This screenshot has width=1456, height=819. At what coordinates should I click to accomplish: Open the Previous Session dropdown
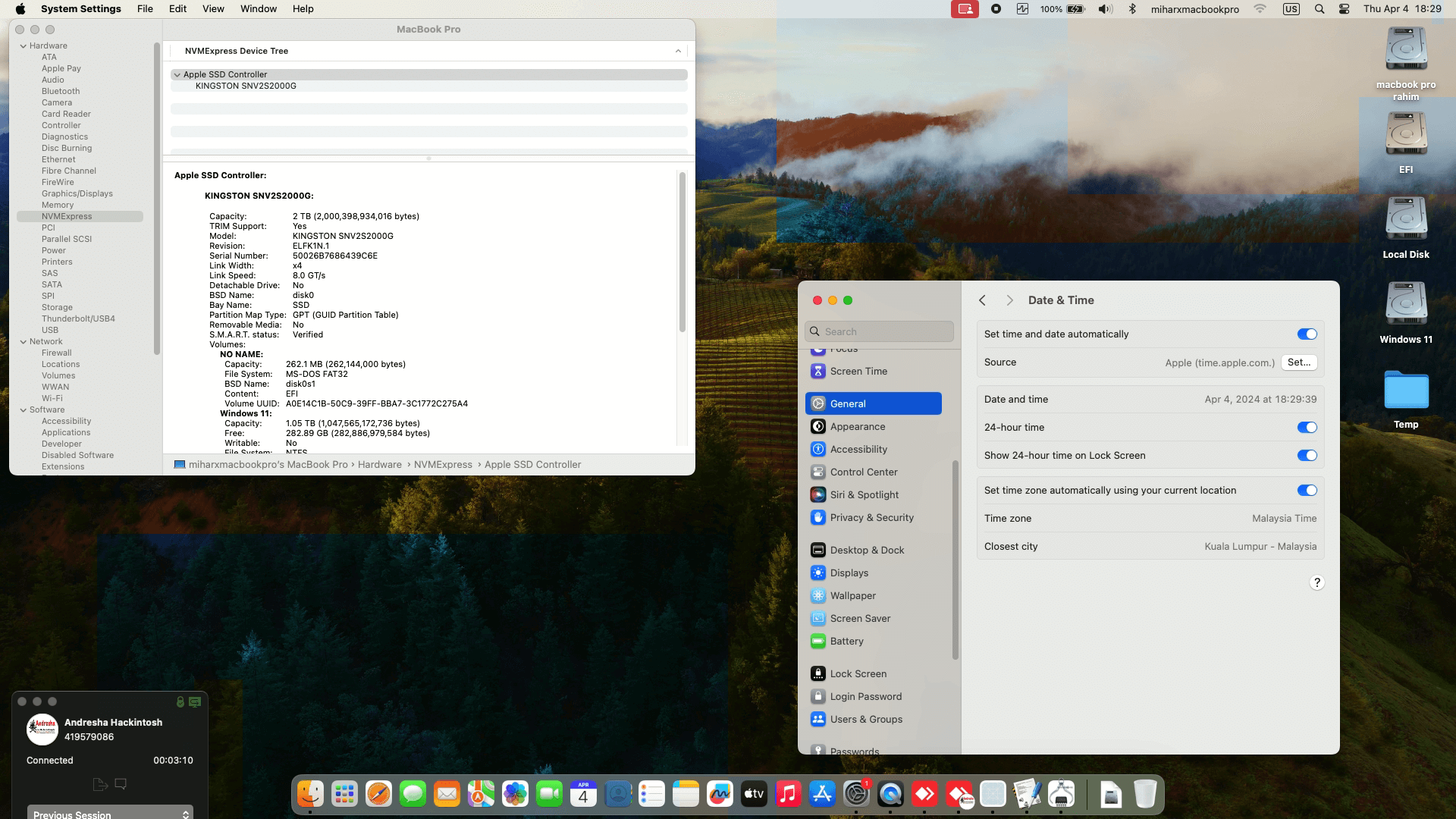110,813
